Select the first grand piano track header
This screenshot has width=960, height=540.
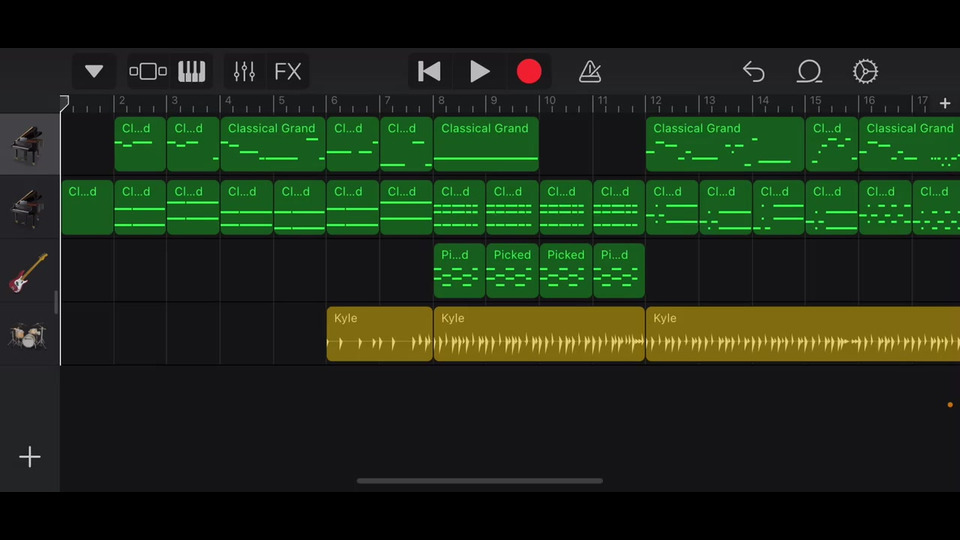pos(29,145)
